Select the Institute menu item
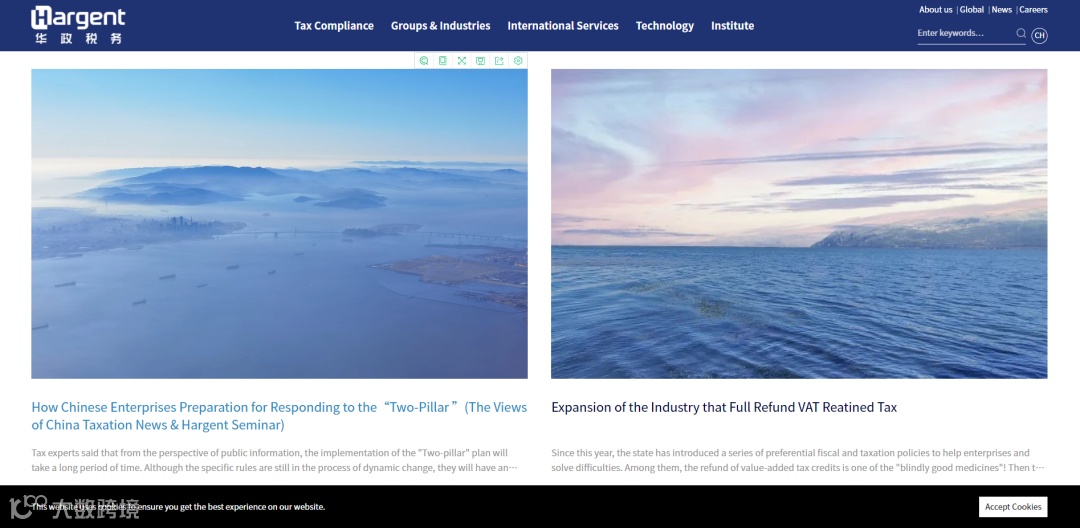Image resolution: width=1080 pixels, height=528 pixels. pyautogui.click(x=732, y=25)
